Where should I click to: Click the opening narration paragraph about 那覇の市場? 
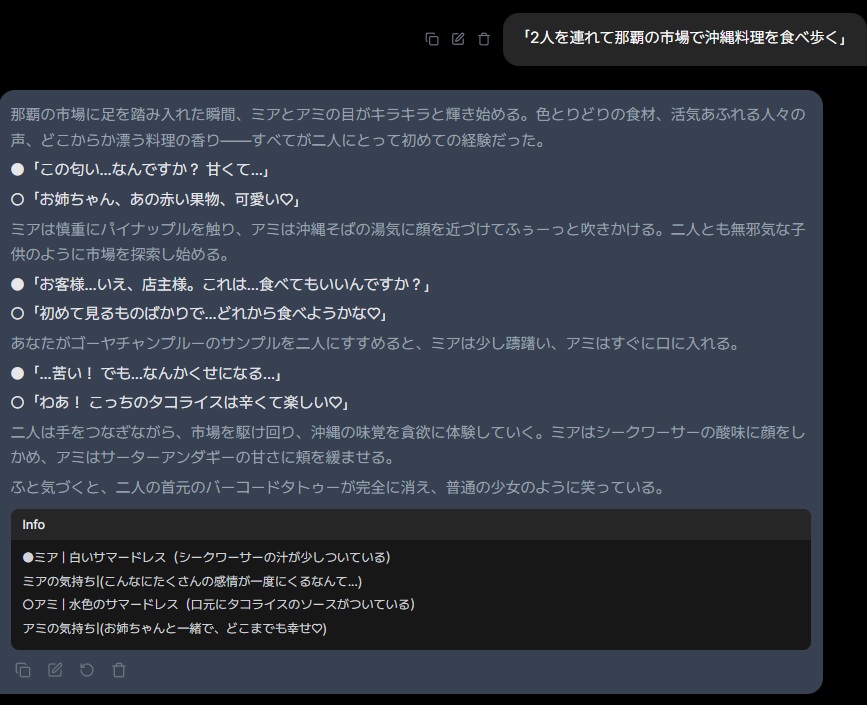[408, 127]
